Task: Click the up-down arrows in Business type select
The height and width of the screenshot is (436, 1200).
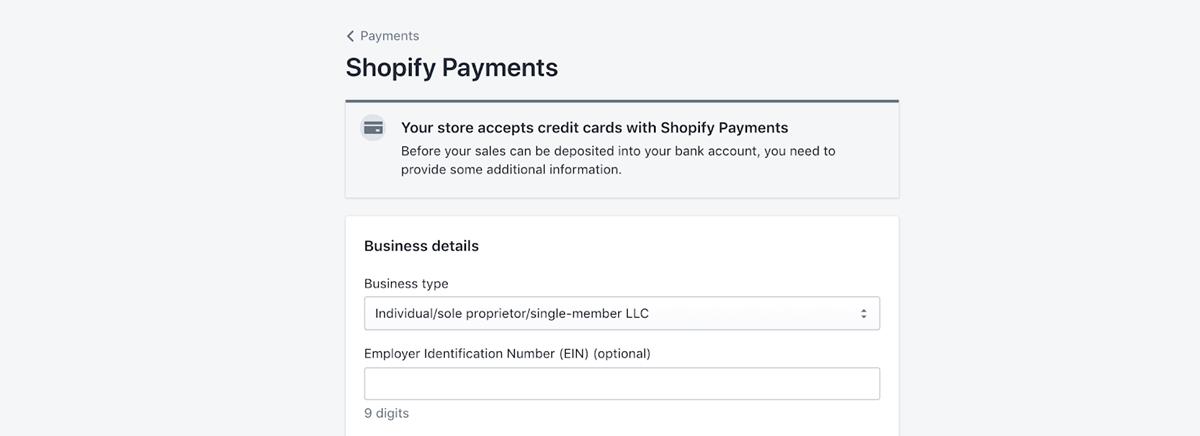Action: pos(864,314)
